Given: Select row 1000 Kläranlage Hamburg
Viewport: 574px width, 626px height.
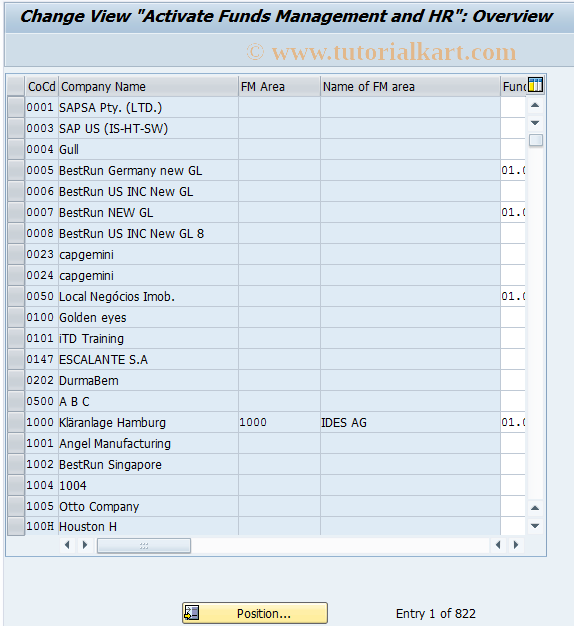Looking at the screenshot, I should coord(16,422).
